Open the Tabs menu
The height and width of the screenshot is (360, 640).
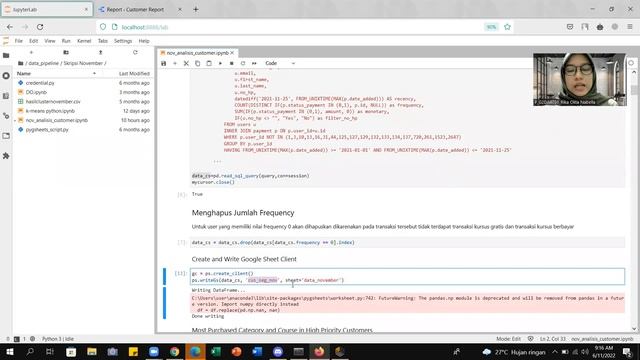[x=103, y=41]
